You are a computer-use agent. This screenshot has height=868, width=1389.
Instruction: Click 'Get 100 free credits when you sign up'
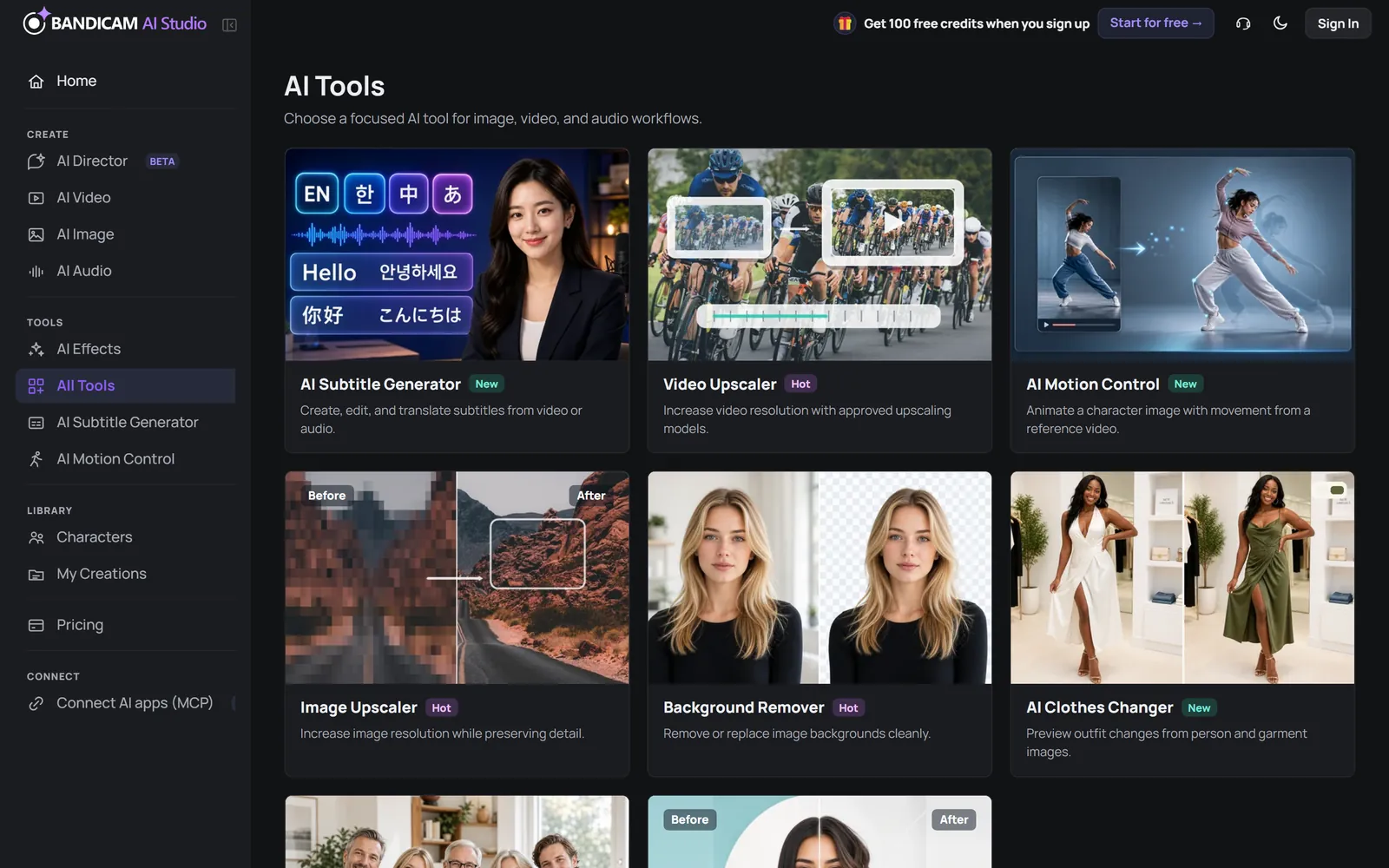pyautogui.click(x=977, y=23)
